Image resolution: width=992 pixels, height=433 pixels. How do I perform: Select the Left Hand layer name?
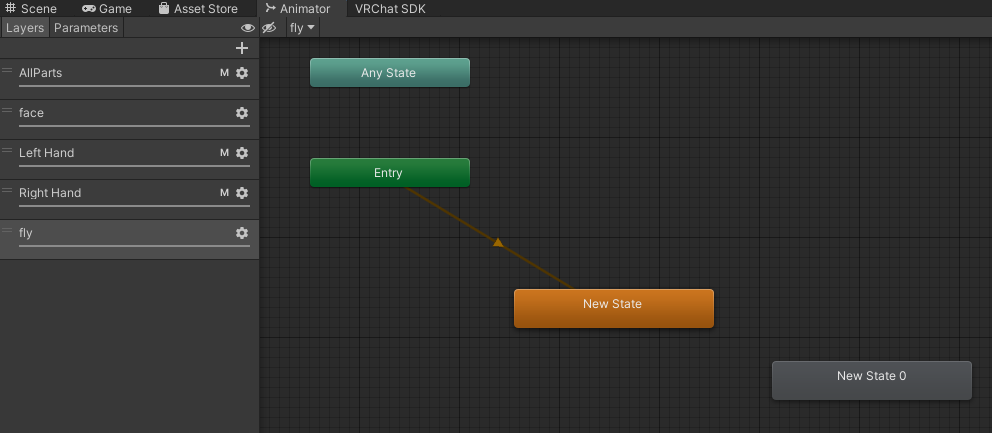click(46, 153)
